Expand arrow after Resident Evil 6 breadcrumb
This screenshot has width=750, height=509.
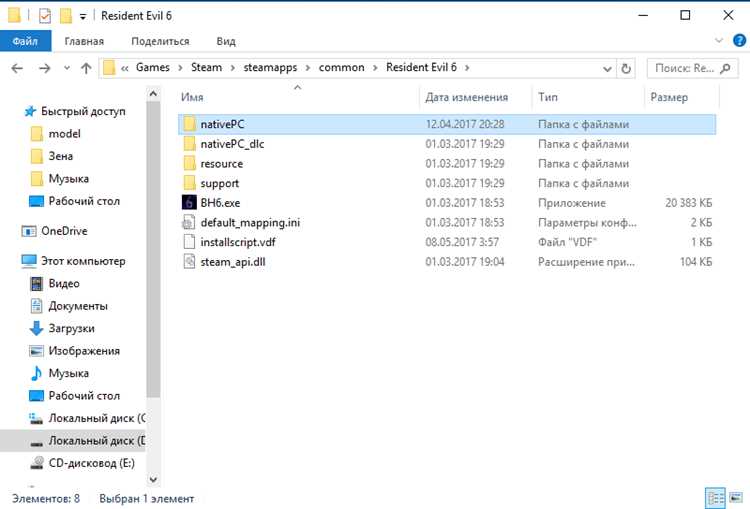point(467,68)
